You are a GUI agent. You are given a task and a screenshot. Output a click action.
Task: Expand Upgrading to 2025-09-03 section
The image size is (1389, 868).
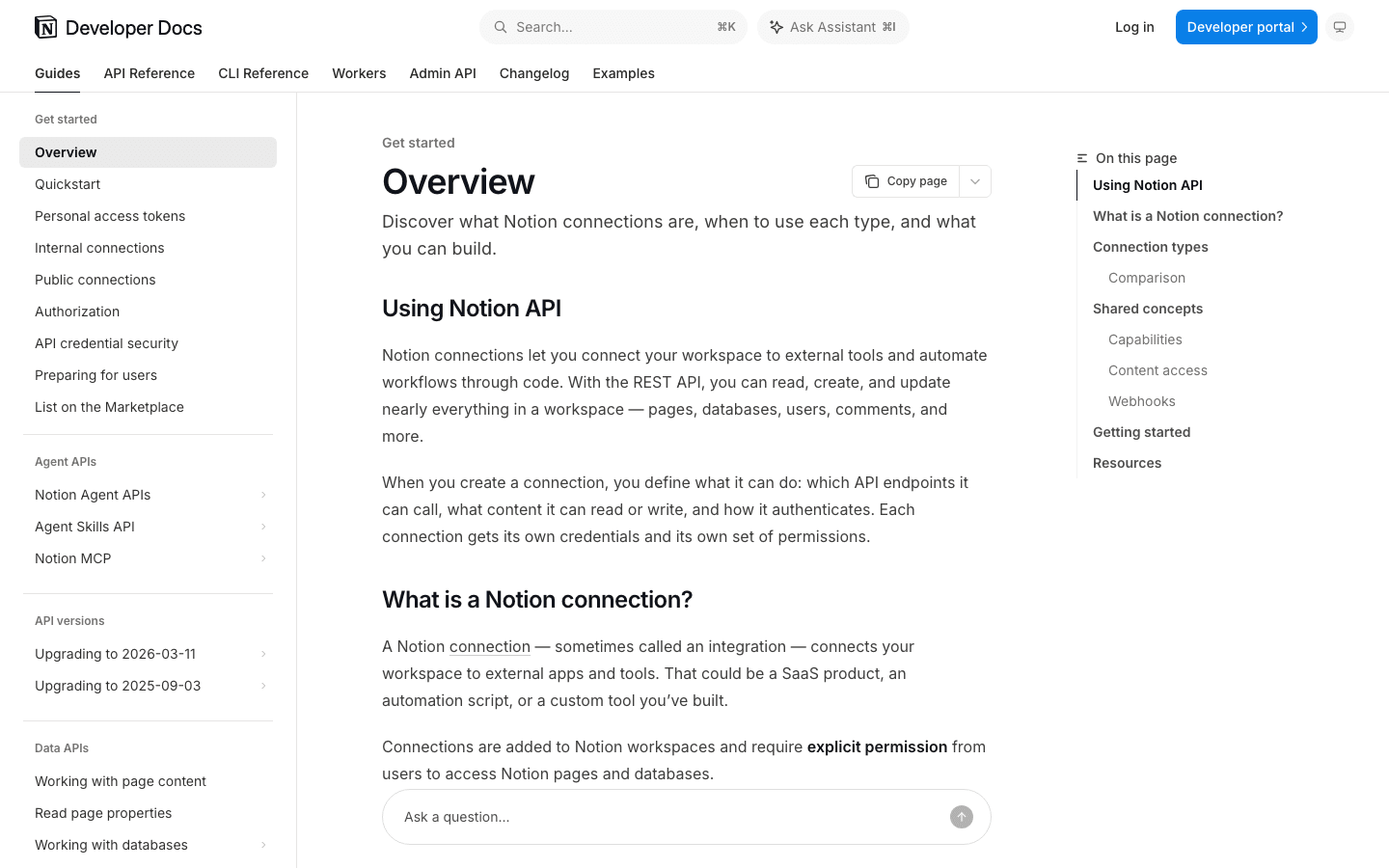[263, 686]
